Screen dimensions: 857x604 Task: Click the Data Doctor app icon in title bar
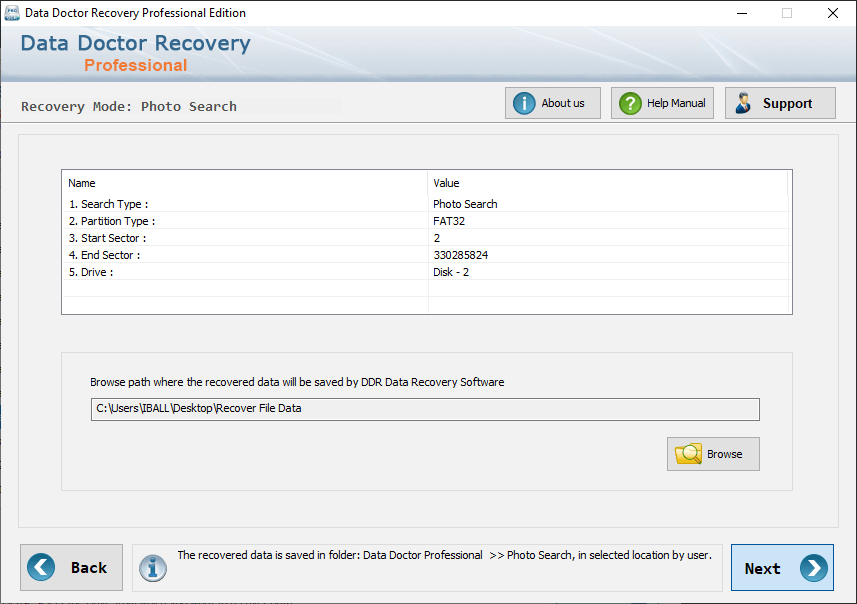(x=11, y=13)
